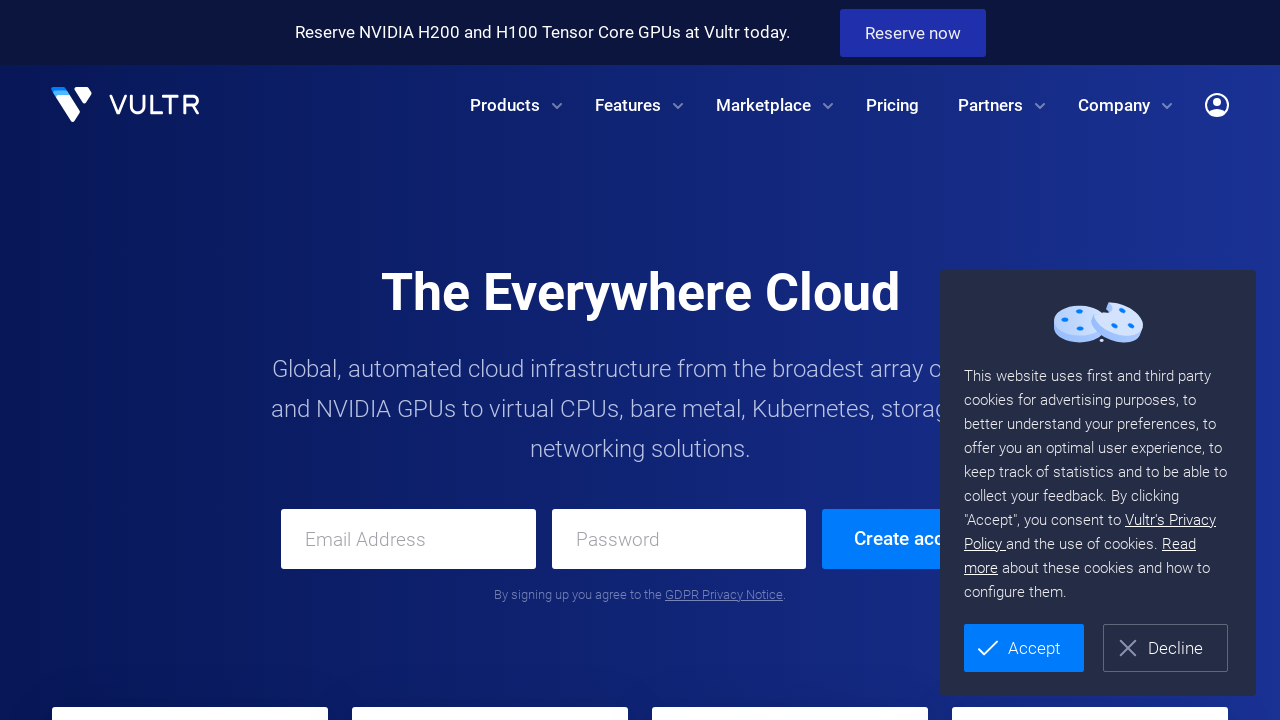This screenshot has width=1280, height=720.
Task: Open the Partners menu item
Action: [990, 105]
